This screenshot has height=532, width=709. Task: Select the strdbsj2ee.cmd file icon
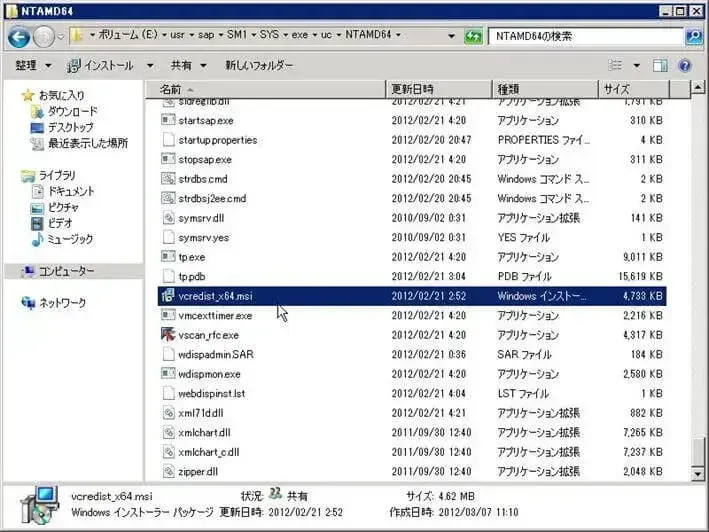168,198
